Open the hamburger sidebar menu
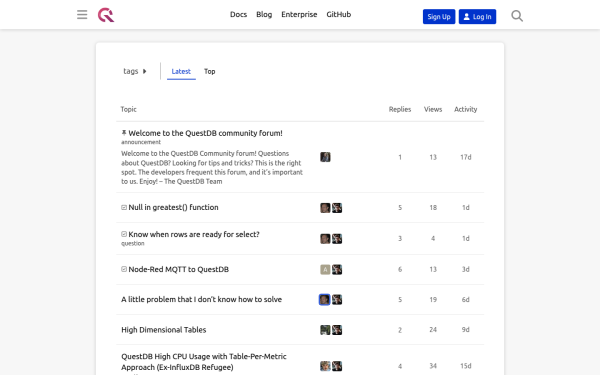The height and width of the screenshot is (375, 600). tap(82, 15)
